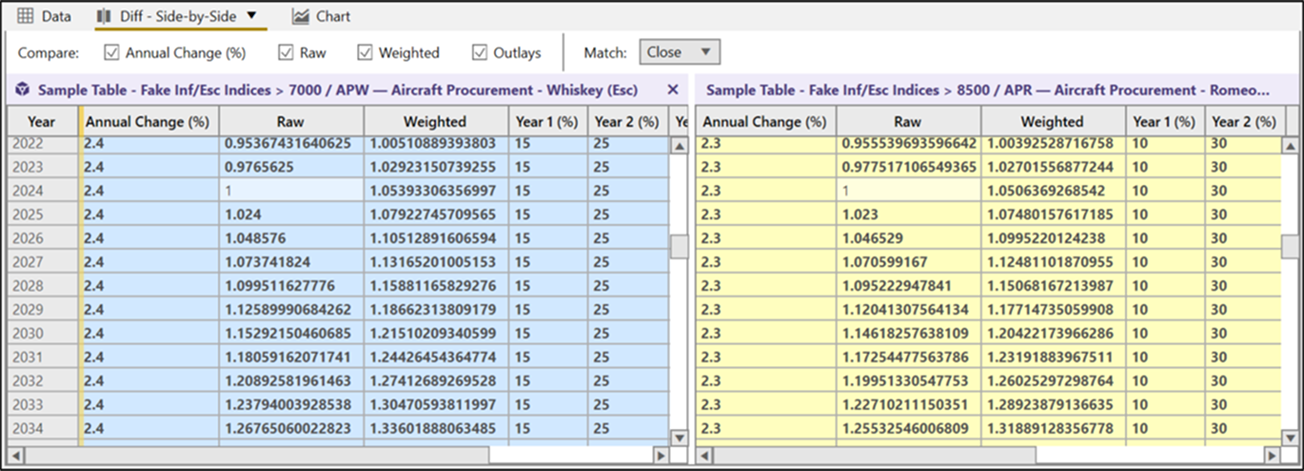Click the Year column header

click(41, 121)
